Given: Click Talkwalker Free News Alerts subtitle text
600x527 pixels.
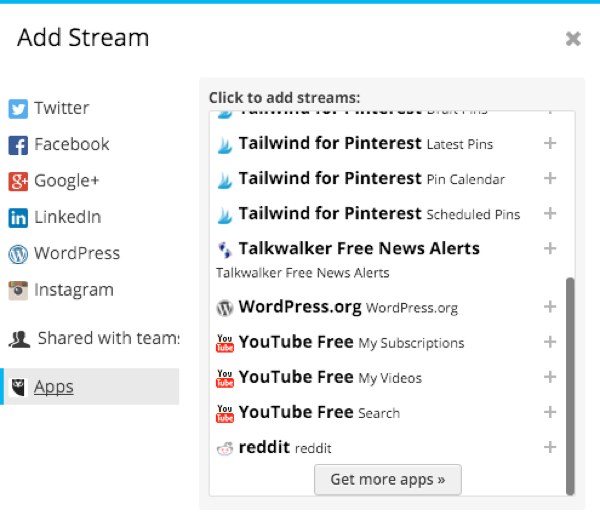Looking at the screenshot, I should (303, 273).
